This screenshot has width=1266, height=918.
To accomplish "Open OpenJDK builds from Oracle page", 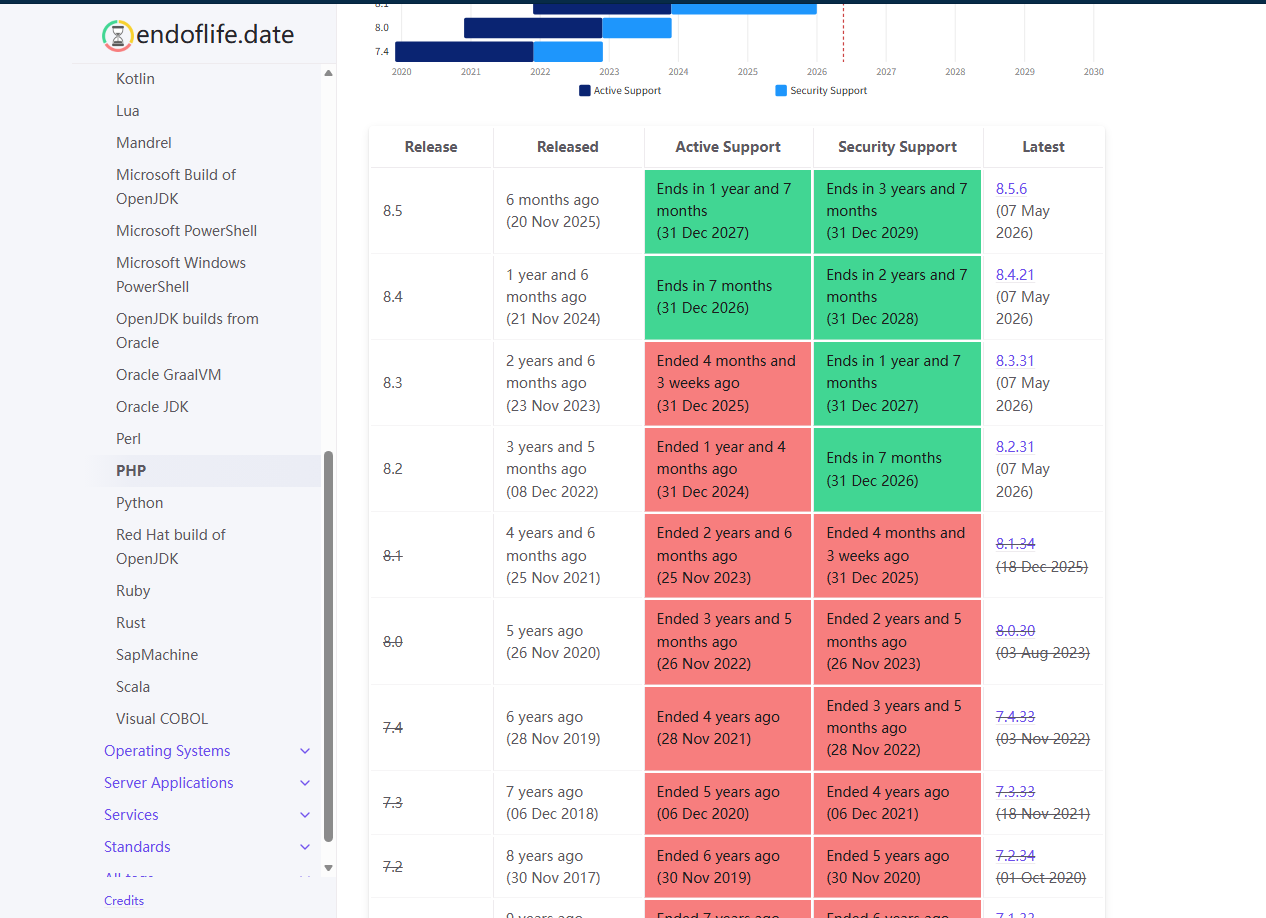I will pyautogui.click(x=187, y=331).
